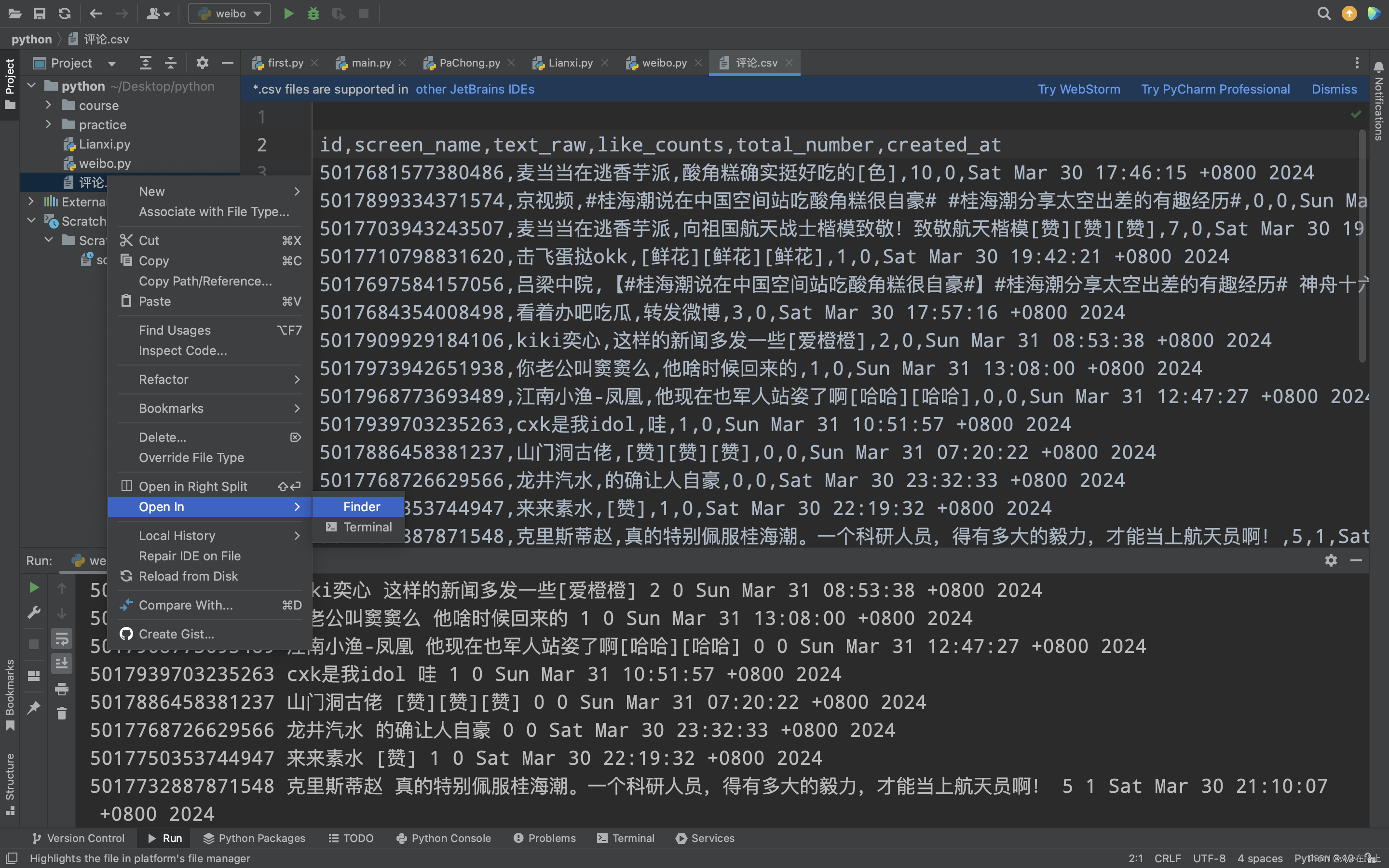
Task: Open editor tabs three-dot menu
Action: click(1357, 63)
